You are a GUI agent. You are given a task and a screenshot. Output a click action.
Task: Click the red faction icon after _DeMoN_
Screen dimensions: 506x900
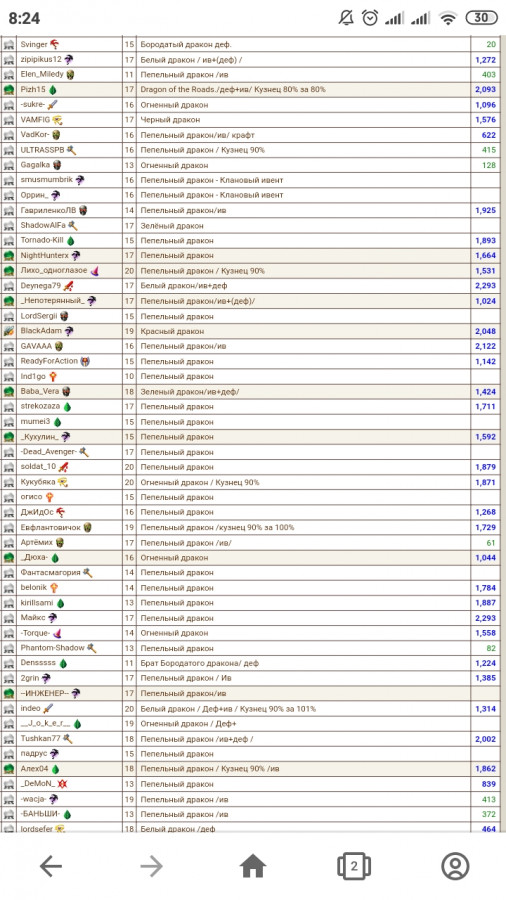click(x=62, y=784)
